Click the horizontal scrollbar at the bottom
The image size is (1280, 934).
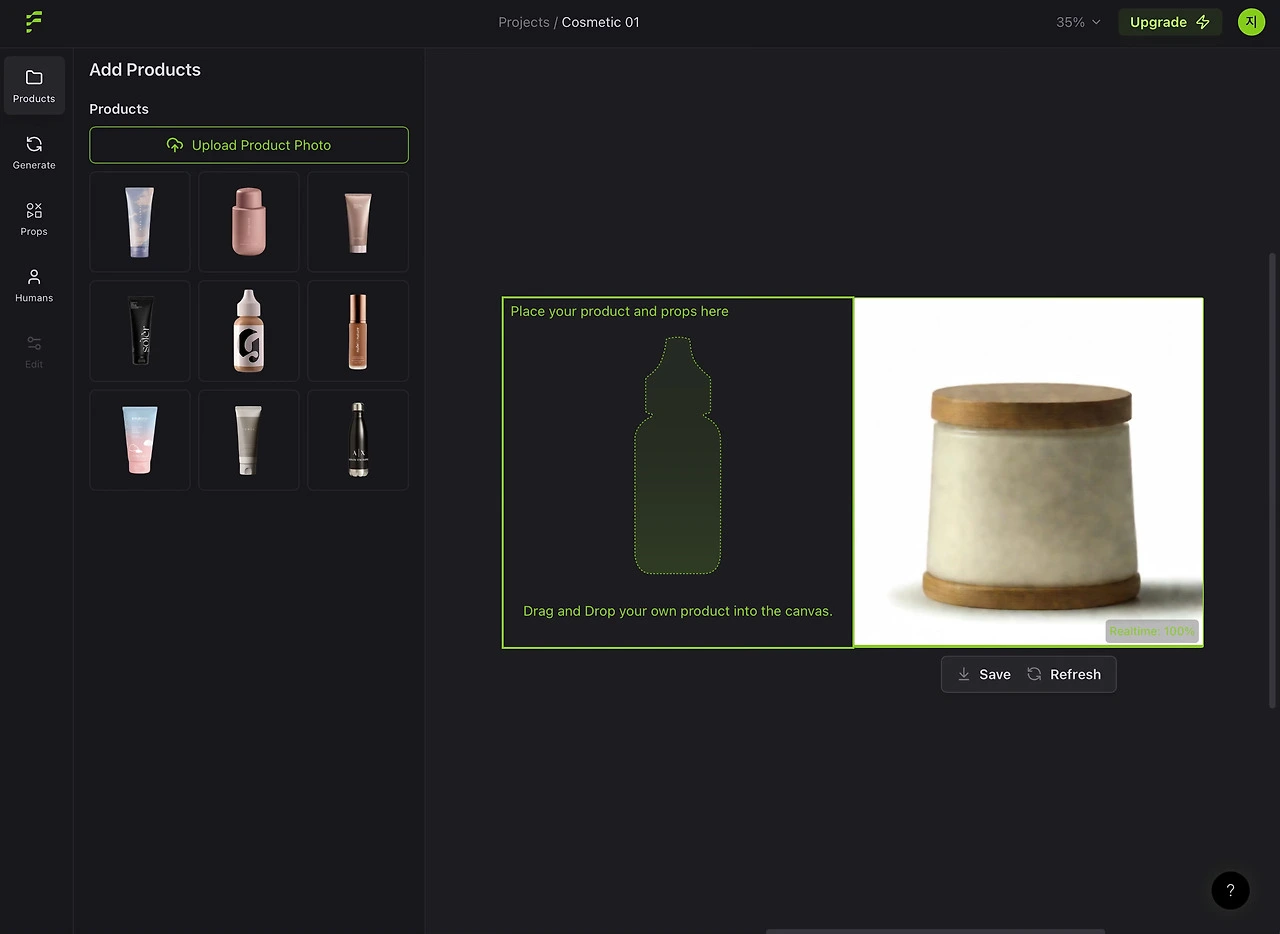click(x=935, y=931)
